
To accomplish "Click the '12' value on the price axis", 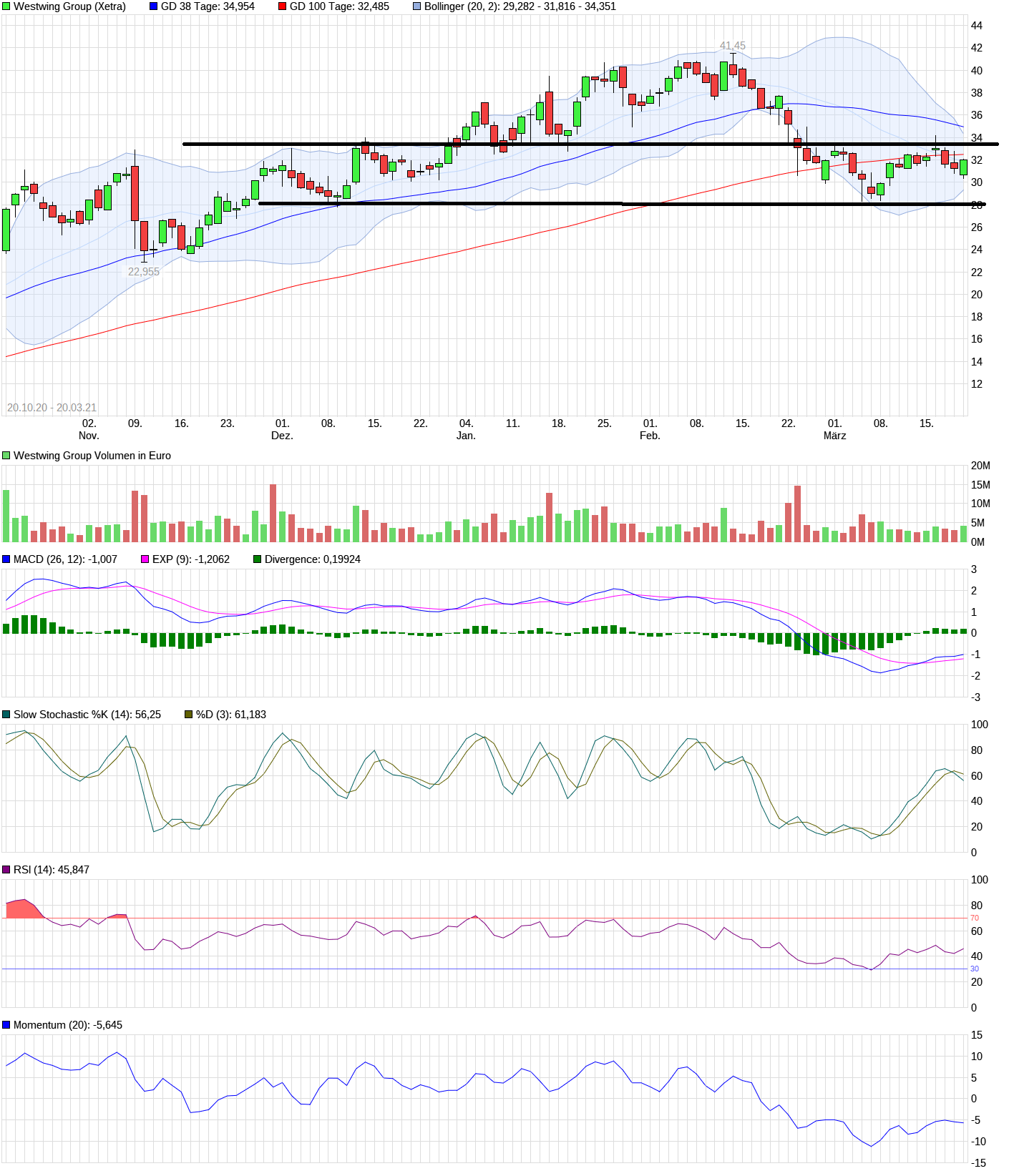I will pyautogui.click(x=977, y=384).
